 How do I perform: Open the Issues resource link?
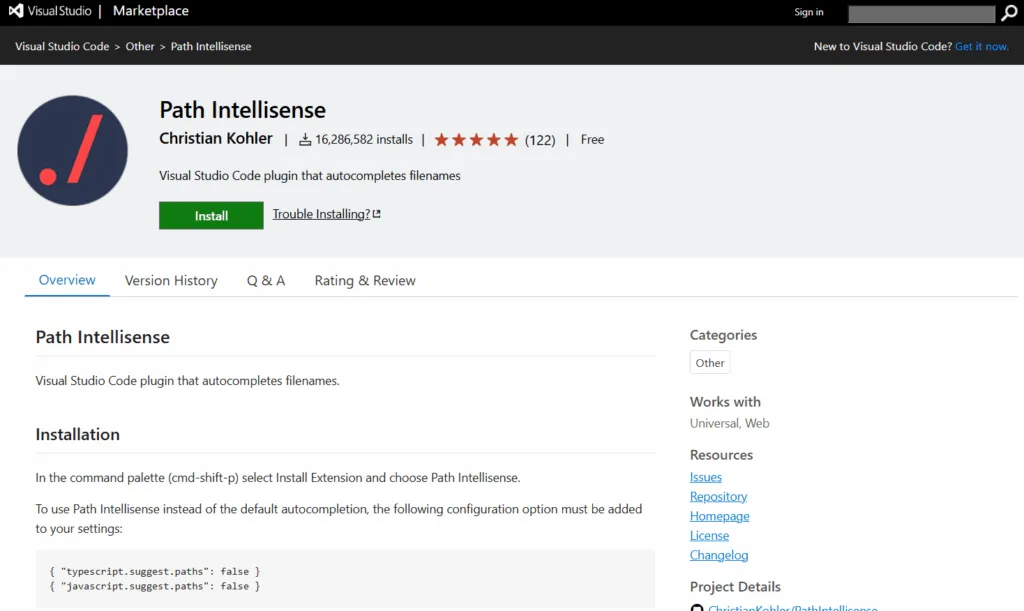tap(706, 477)
